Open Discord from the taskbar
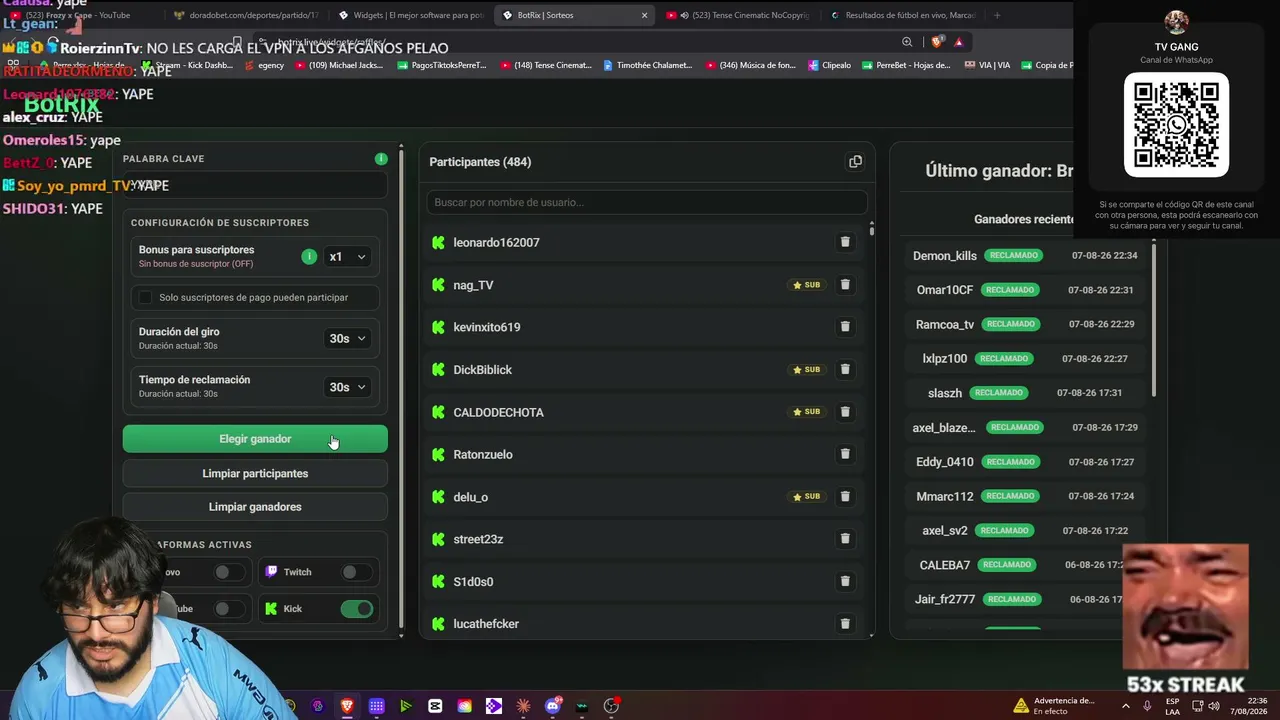Image resolution: width=1280 pixels, height=720 pixels. [553, 706]
